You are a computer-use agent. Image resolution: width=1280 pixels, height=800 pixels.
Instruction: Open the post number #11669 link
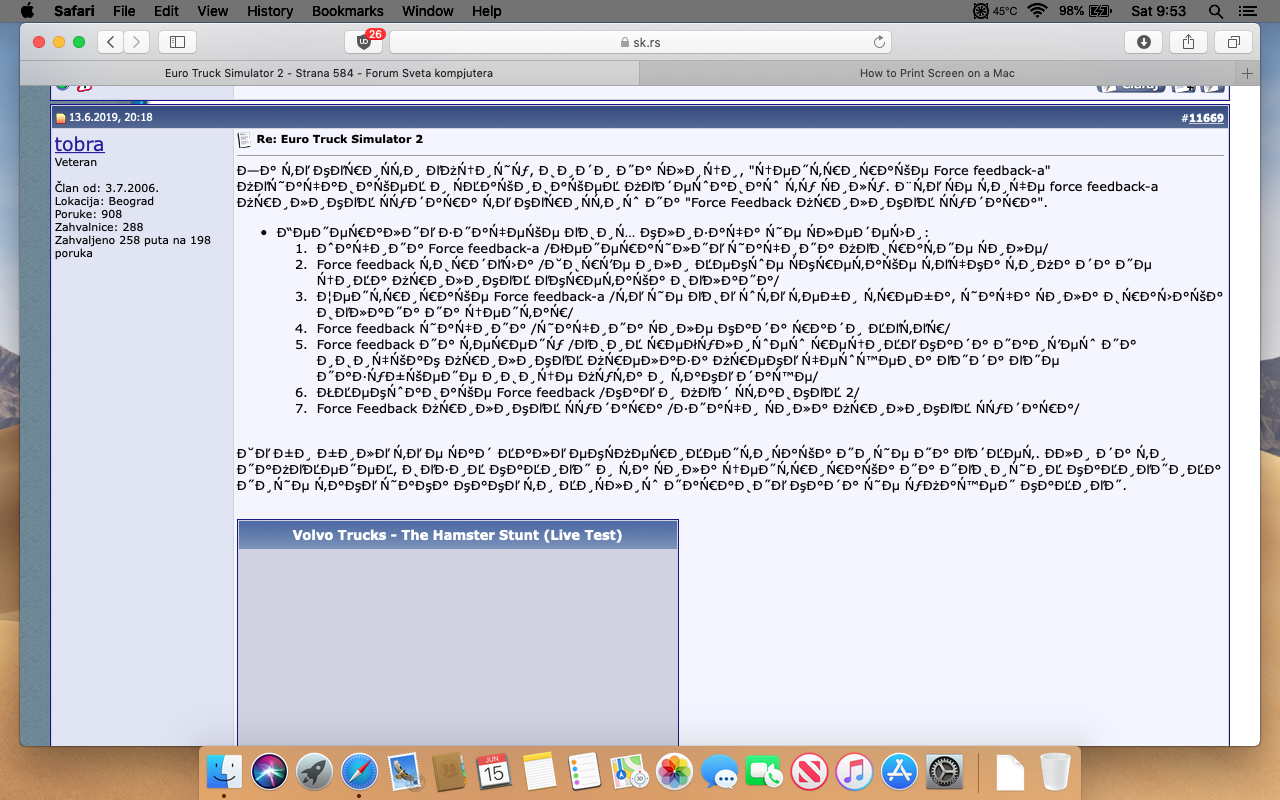[x=1205, y=118]
